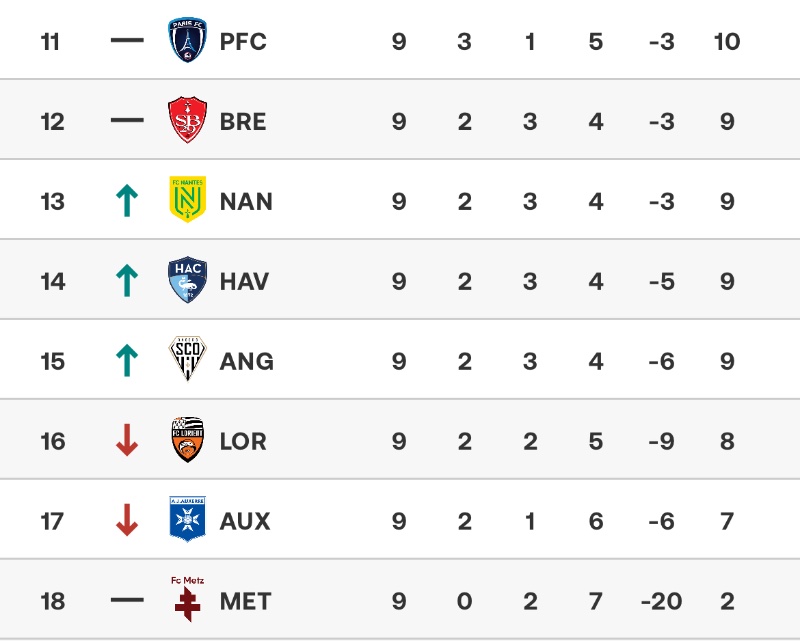Click the red down arrow beside AUX

(127, 521)
